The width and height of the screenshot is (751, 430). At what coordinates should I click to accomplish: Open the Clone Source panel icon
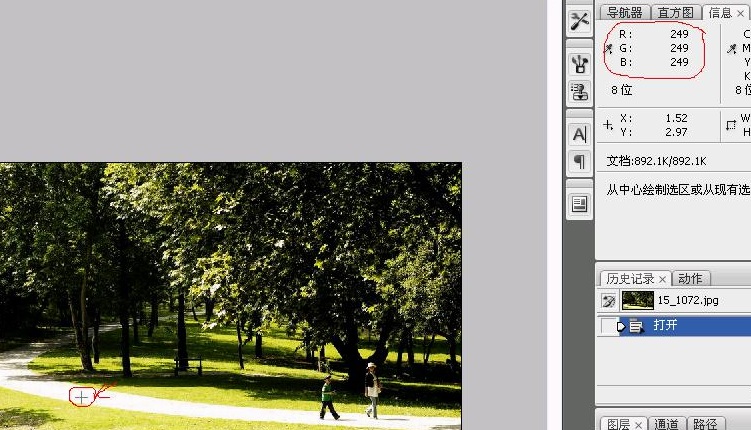tap(579, 92)
